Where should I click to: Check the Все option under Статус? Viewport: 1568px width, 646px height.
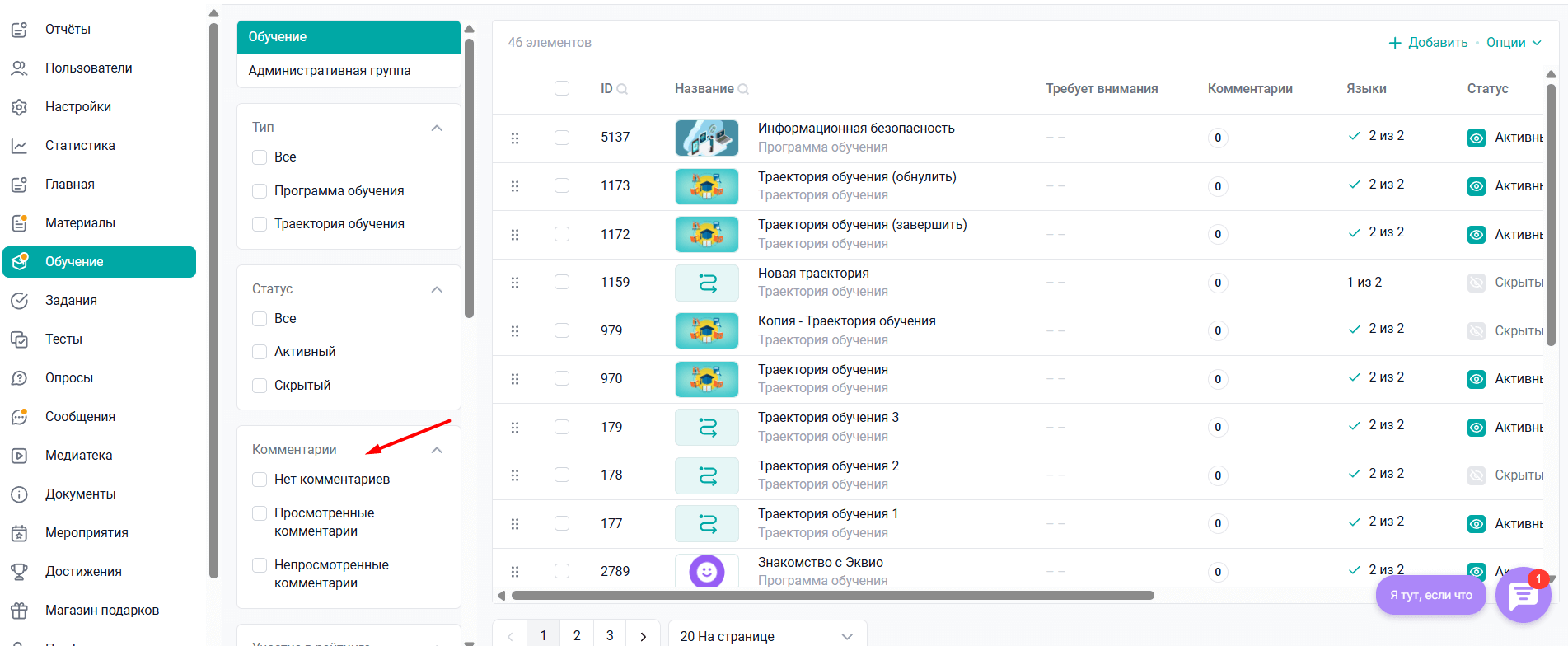[260, 319]
